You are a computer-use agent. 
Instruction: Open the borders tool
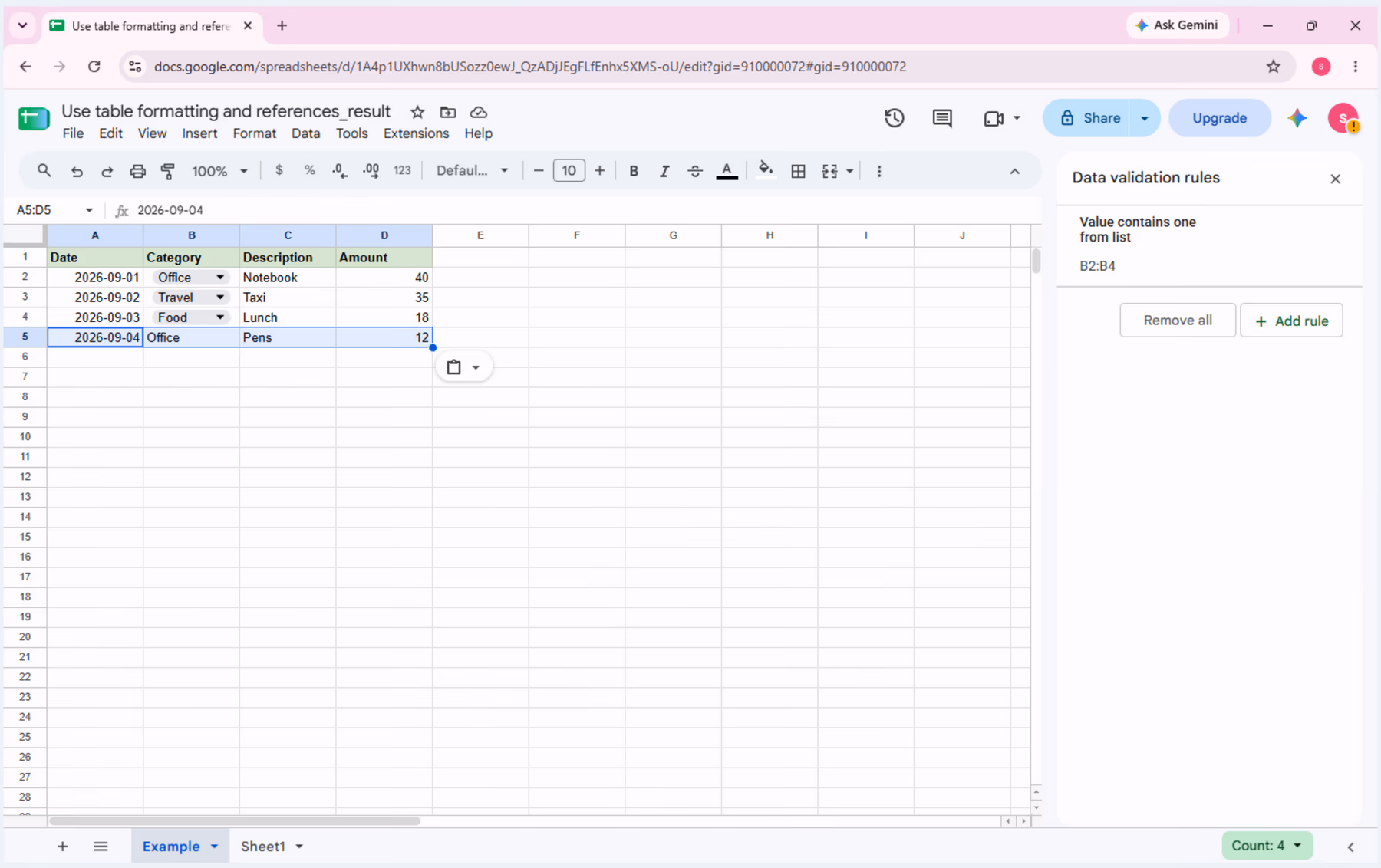pos(798,171)
